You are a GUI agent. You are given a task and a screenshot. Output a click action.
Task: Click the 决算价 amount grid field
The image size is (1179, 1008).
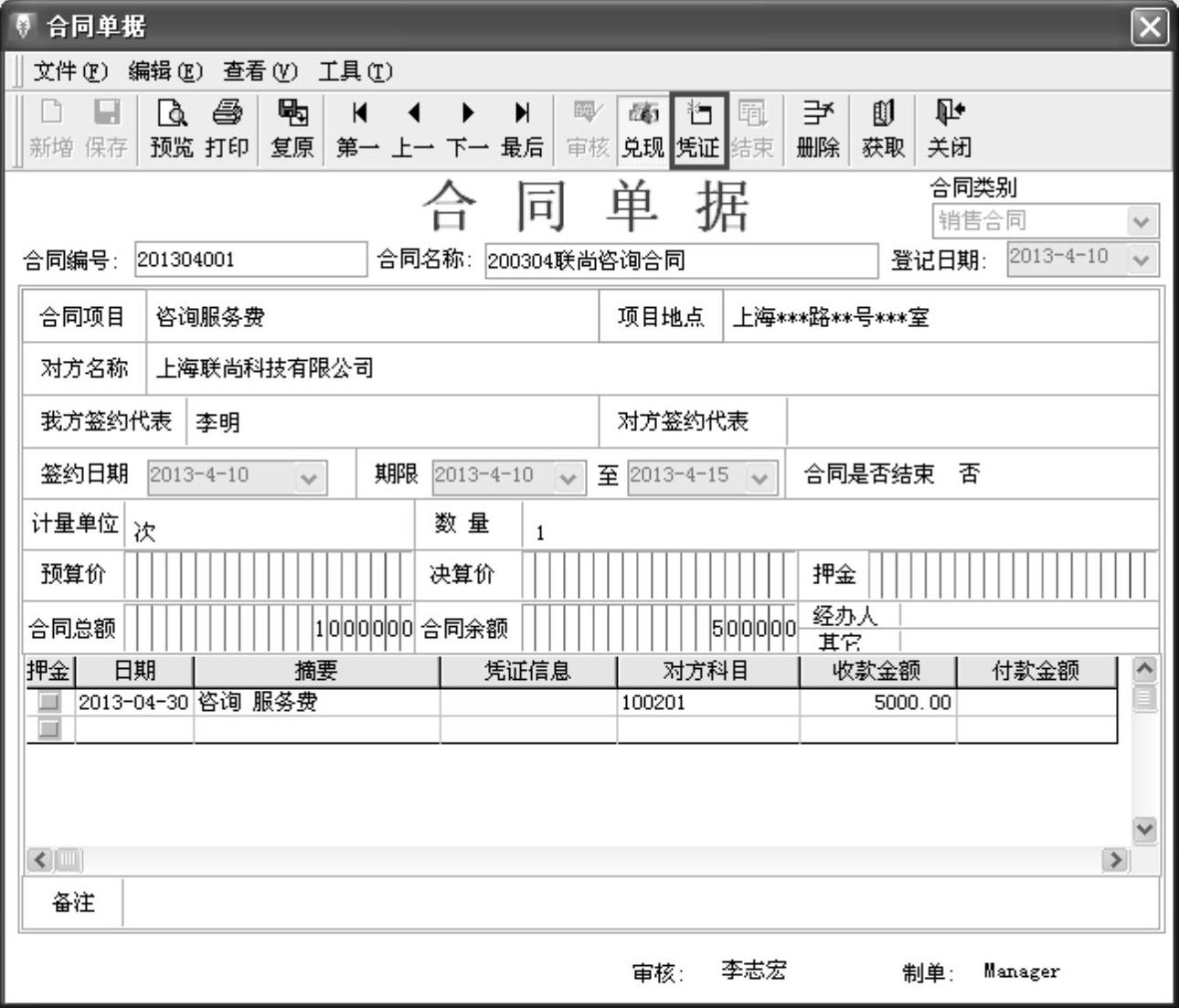click(659, 575)
